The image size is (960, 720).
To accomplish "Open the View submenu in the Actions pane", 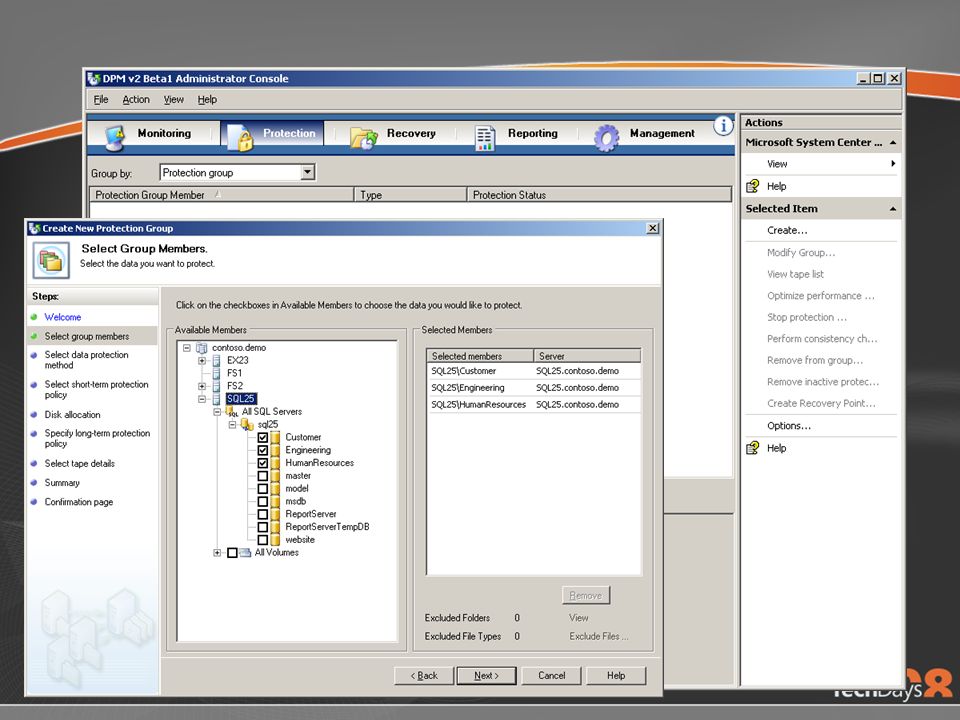I will (x=821, y=164).
